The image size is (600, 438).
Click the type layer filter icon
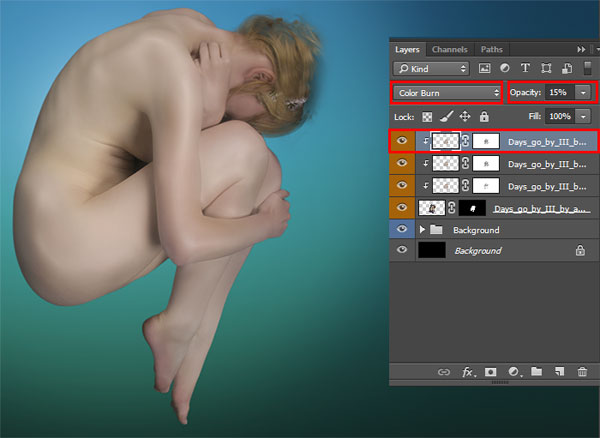click(x=525, y=68)
